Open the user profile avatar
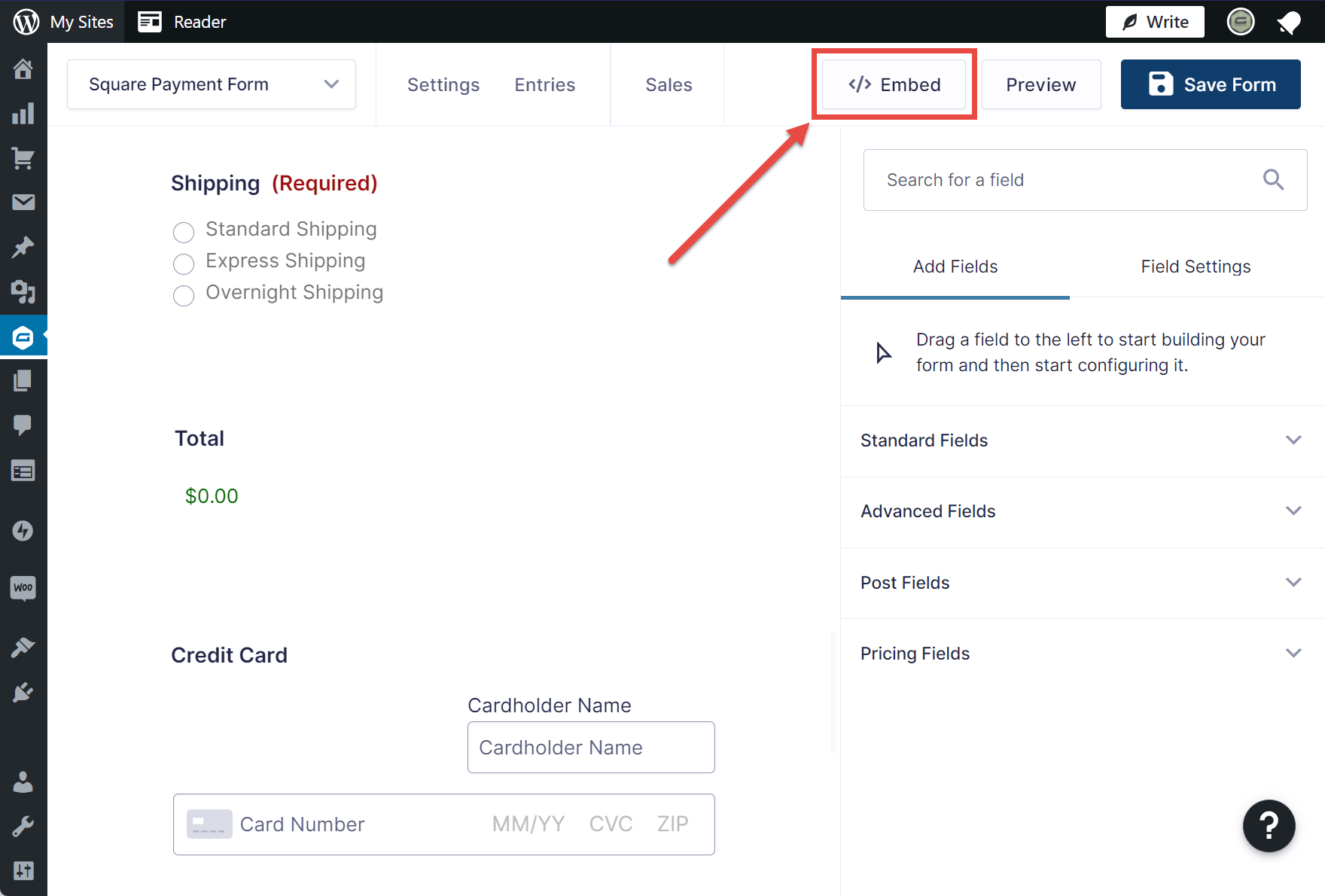This screenshot has height=896, width=1325. click(x=1241, y=22)
